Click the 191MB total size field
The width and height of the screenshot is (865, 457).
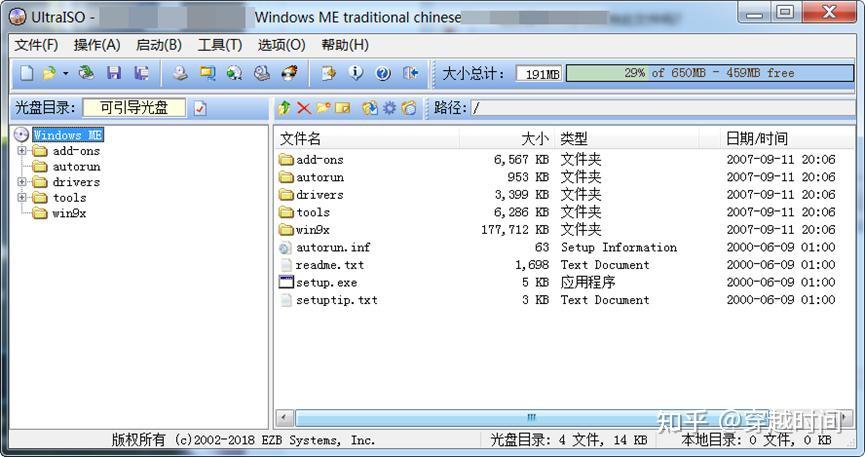pyautogui.click(x=539, y=73)
